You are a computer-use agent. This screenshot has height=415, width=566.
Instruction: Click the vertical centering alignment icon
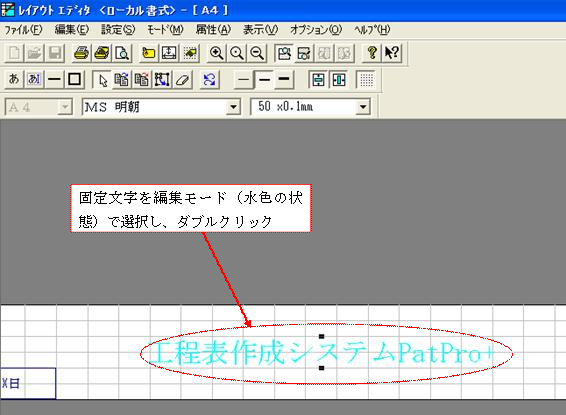click(318, 79)
